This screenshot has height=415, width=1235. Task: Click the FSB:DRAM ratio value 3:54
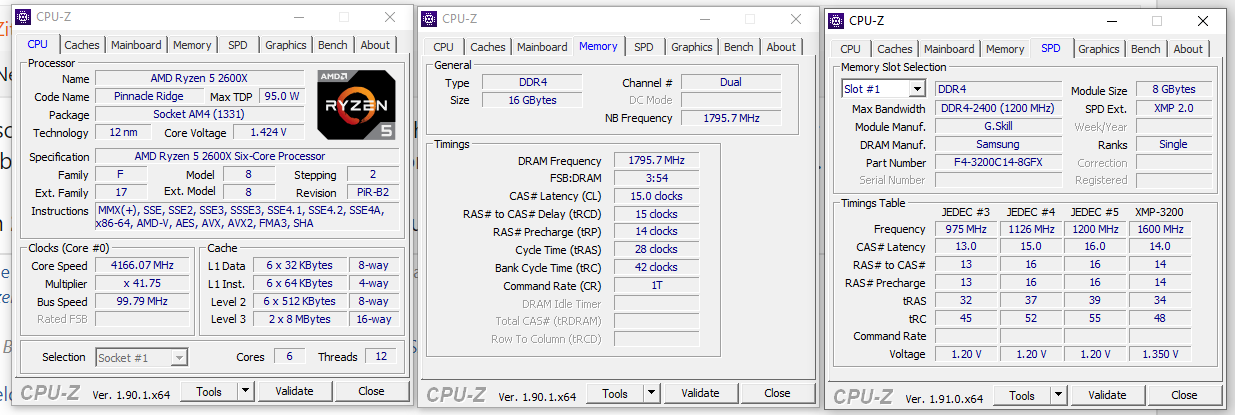point(656,178)
